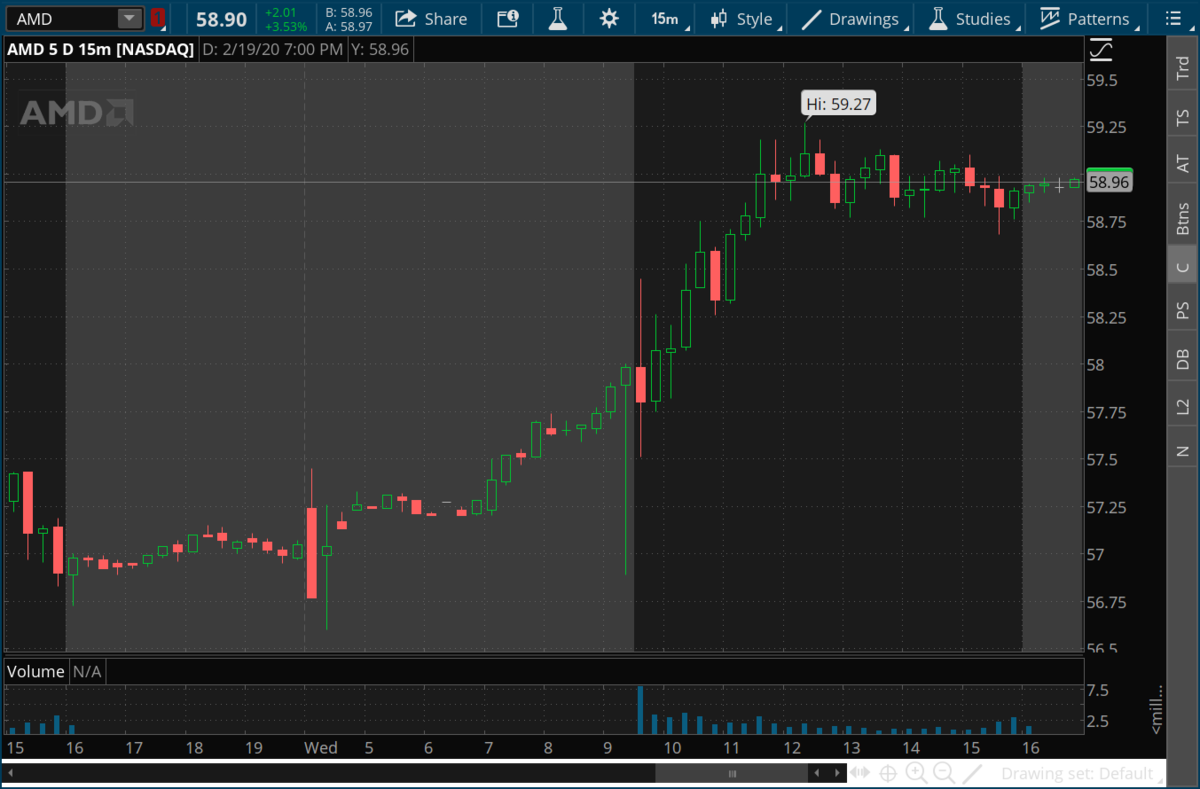This screenshot has width=1200, height=789.
Task: Grab the horizontal chart scrollbar thumb
Action: (731, 773)
